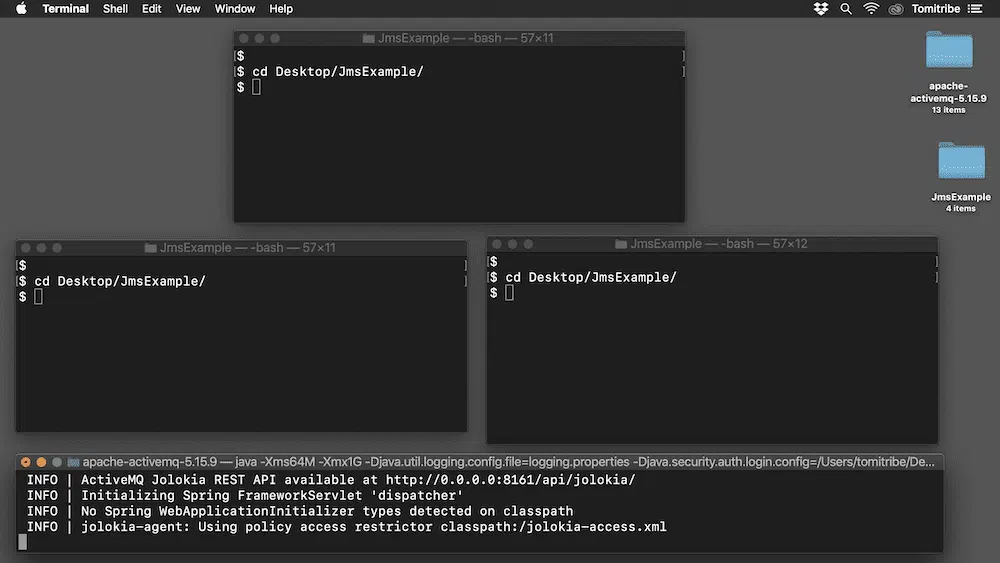
Task: Click the Dropbox menu bar icon
Action: click(821, 9)
